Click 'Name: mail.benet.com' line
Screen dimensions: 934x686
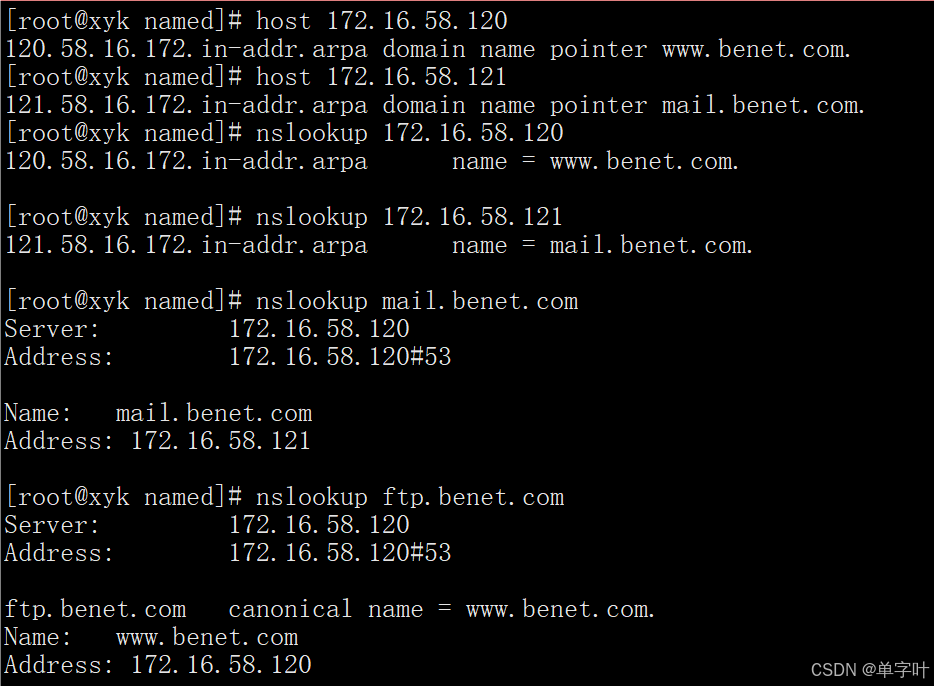coord(158,413)
